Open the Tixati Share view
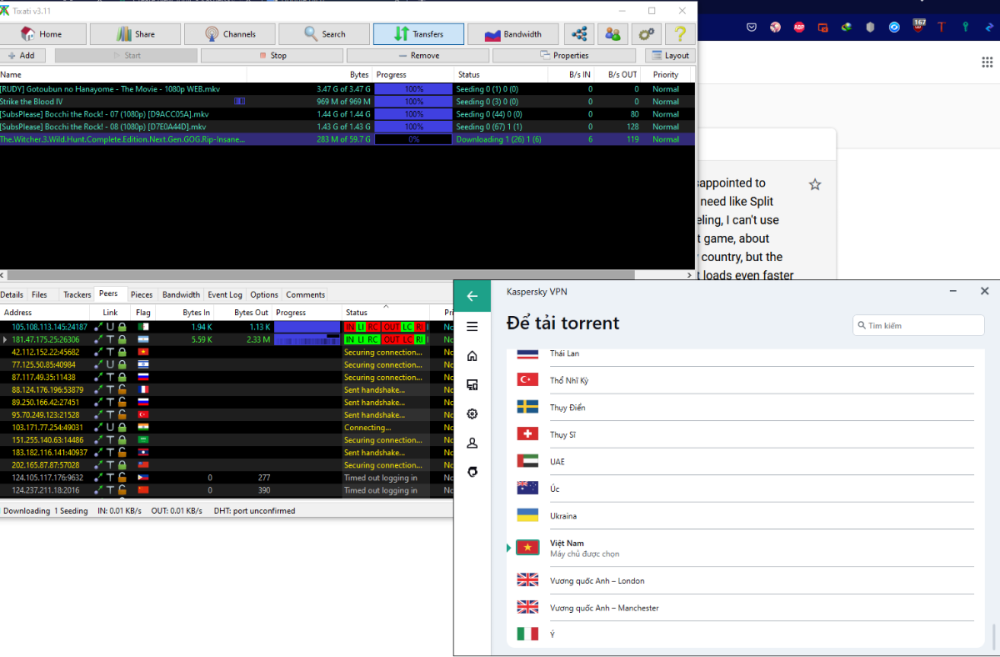This screenshot has width=1000, height=657. 135,34
